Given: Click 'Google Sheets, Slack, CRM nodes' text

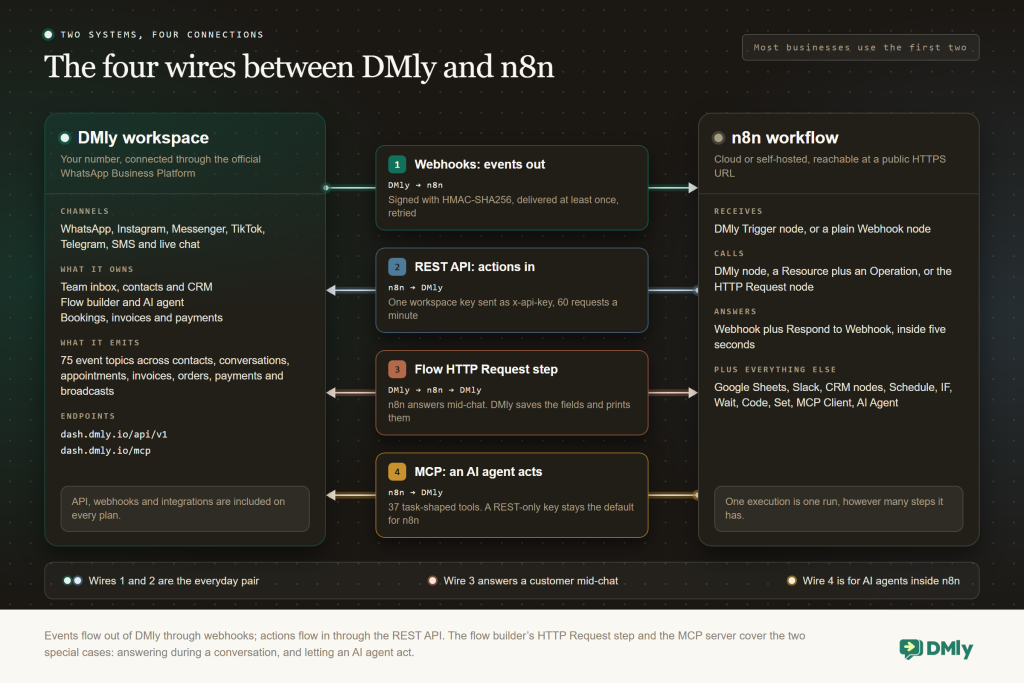Looking at the screenshot, I should click(833, 395).
